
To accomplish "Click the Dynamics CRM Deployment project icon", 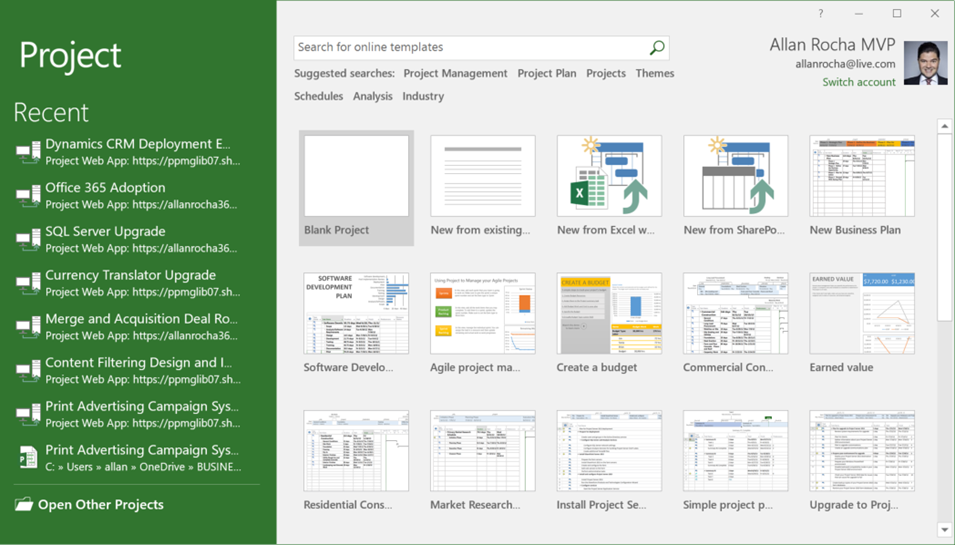I will tap(27, 152).
